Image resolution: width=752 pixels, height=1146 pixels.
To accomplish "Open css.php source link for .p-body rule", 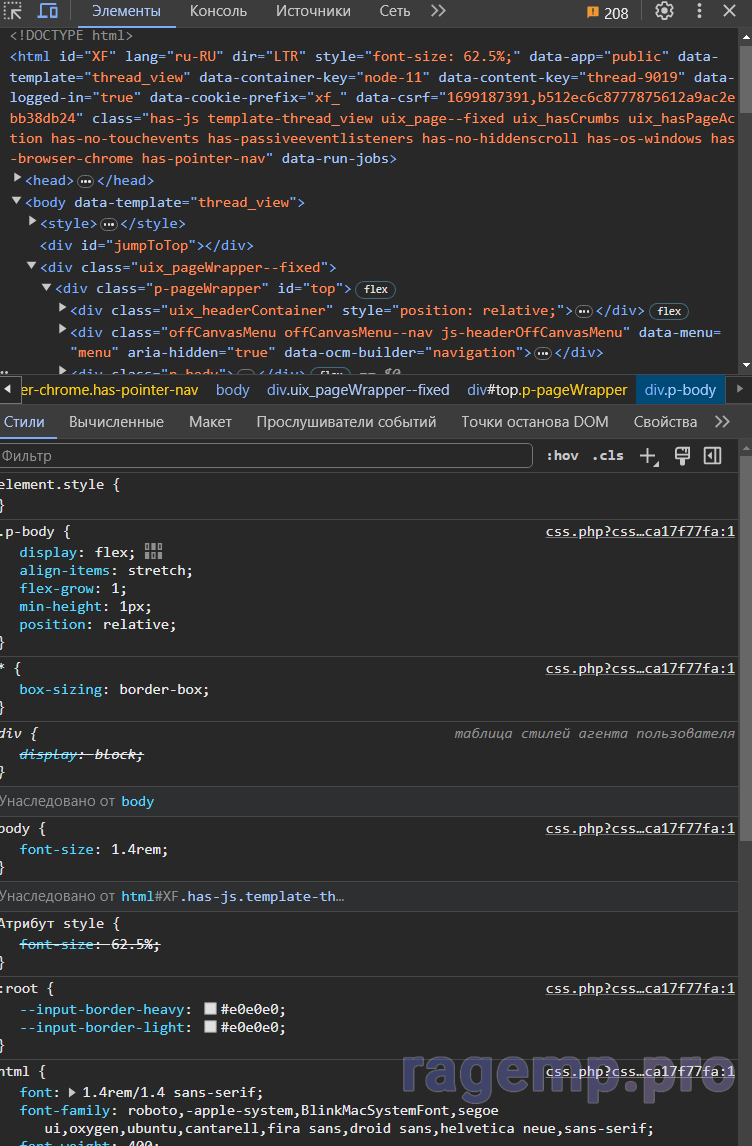I will coord(640,532).
